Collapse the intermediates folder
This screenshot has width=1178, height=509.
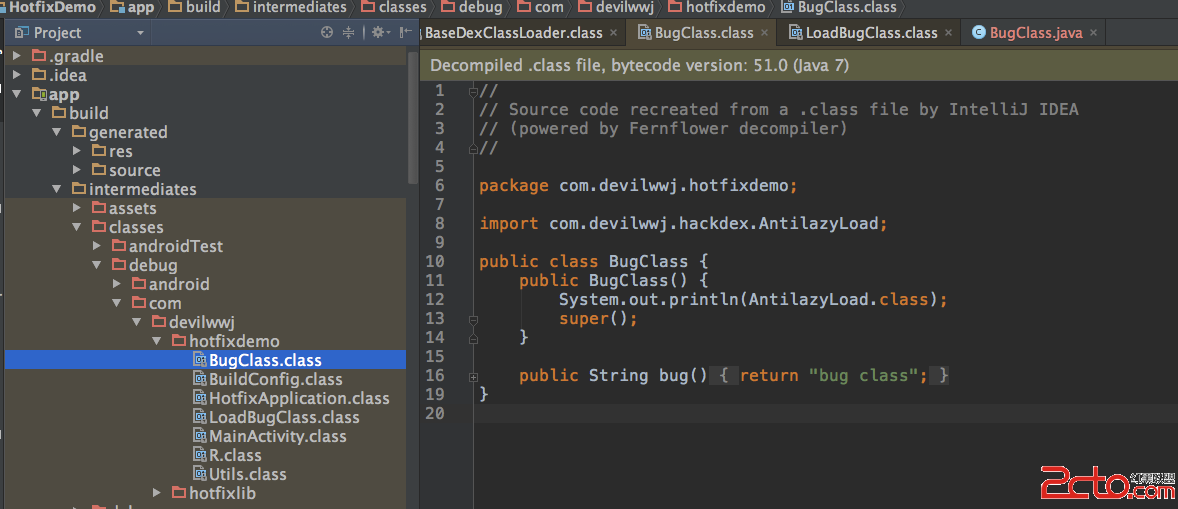[56, 189]
